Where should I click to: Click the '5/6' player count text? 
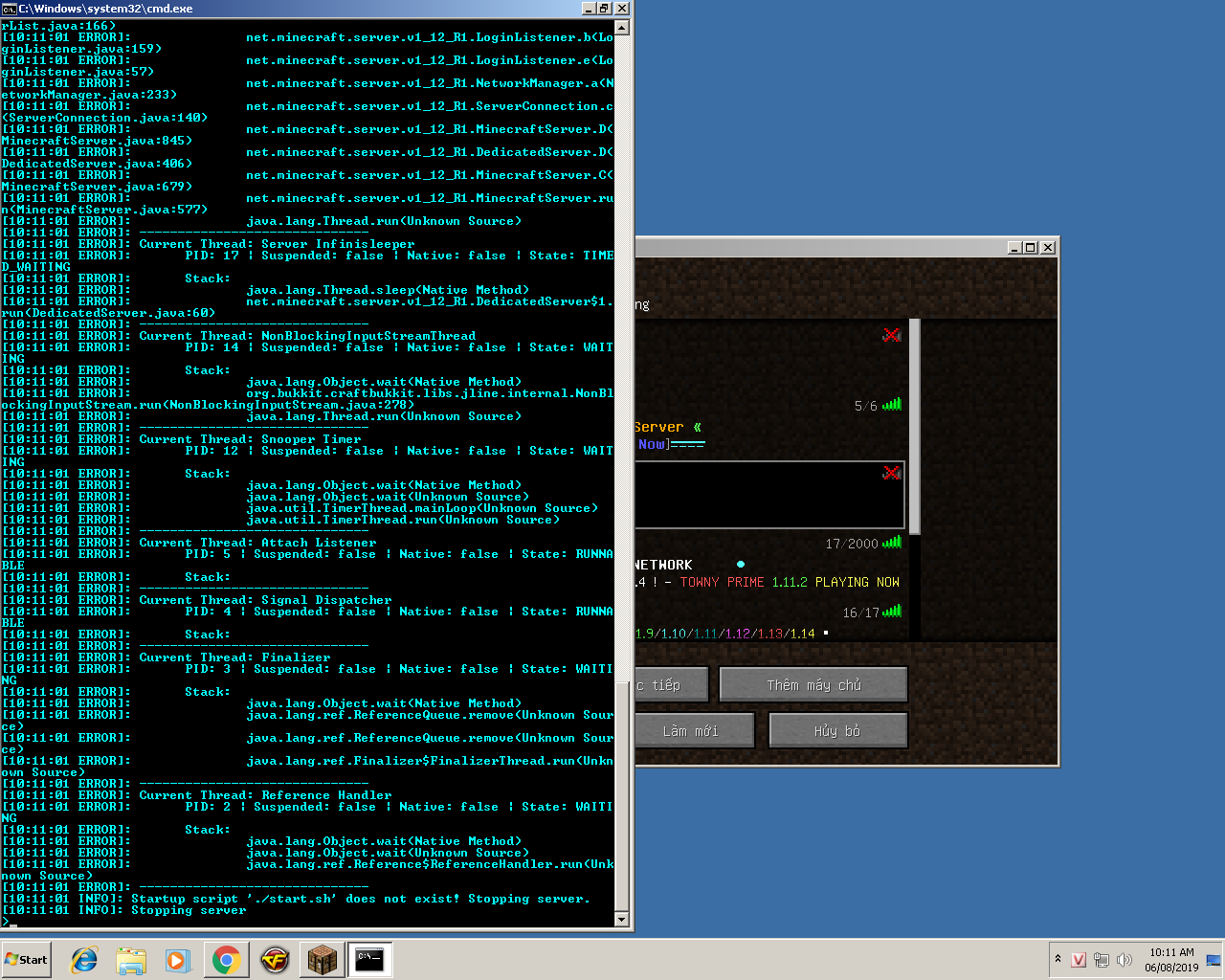click(x=865, y=406)
